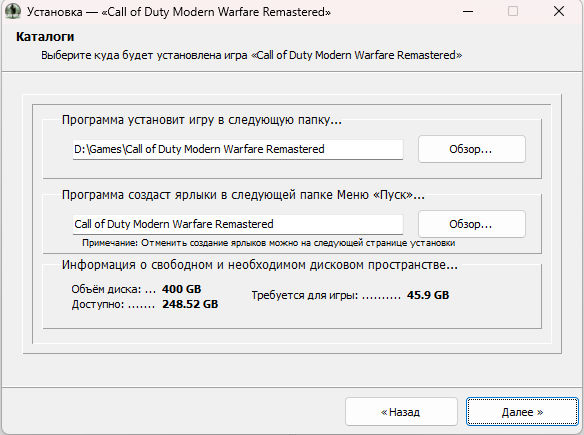The width and height of the screenshot is (584, 435).
Task: Click the "Выберите куда будет установлена" subtitle
Action: tap(251, 55)
